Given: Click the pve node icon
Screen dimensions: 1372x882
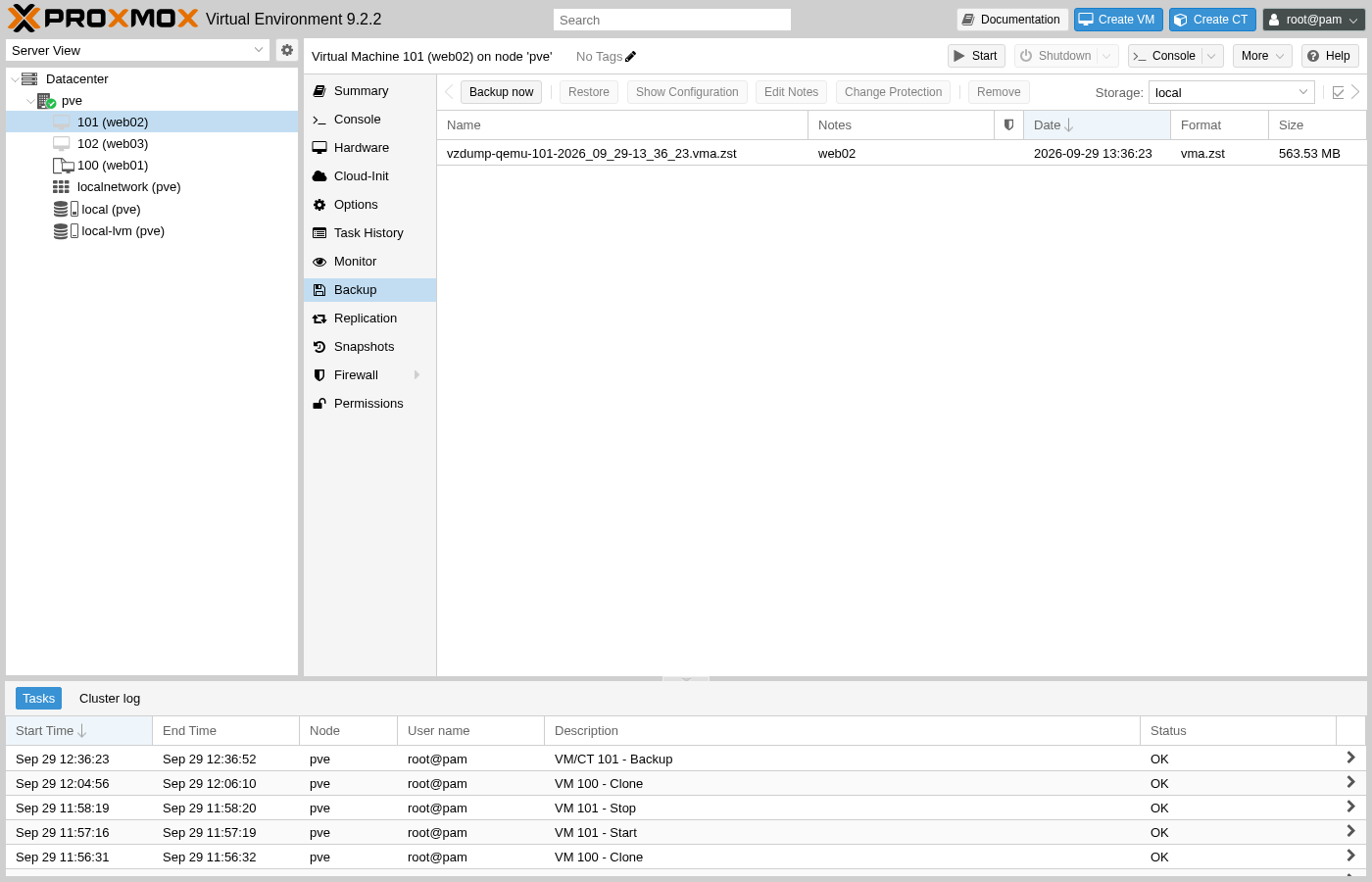Looking at the screenshot, I should [x=46, y=100].
